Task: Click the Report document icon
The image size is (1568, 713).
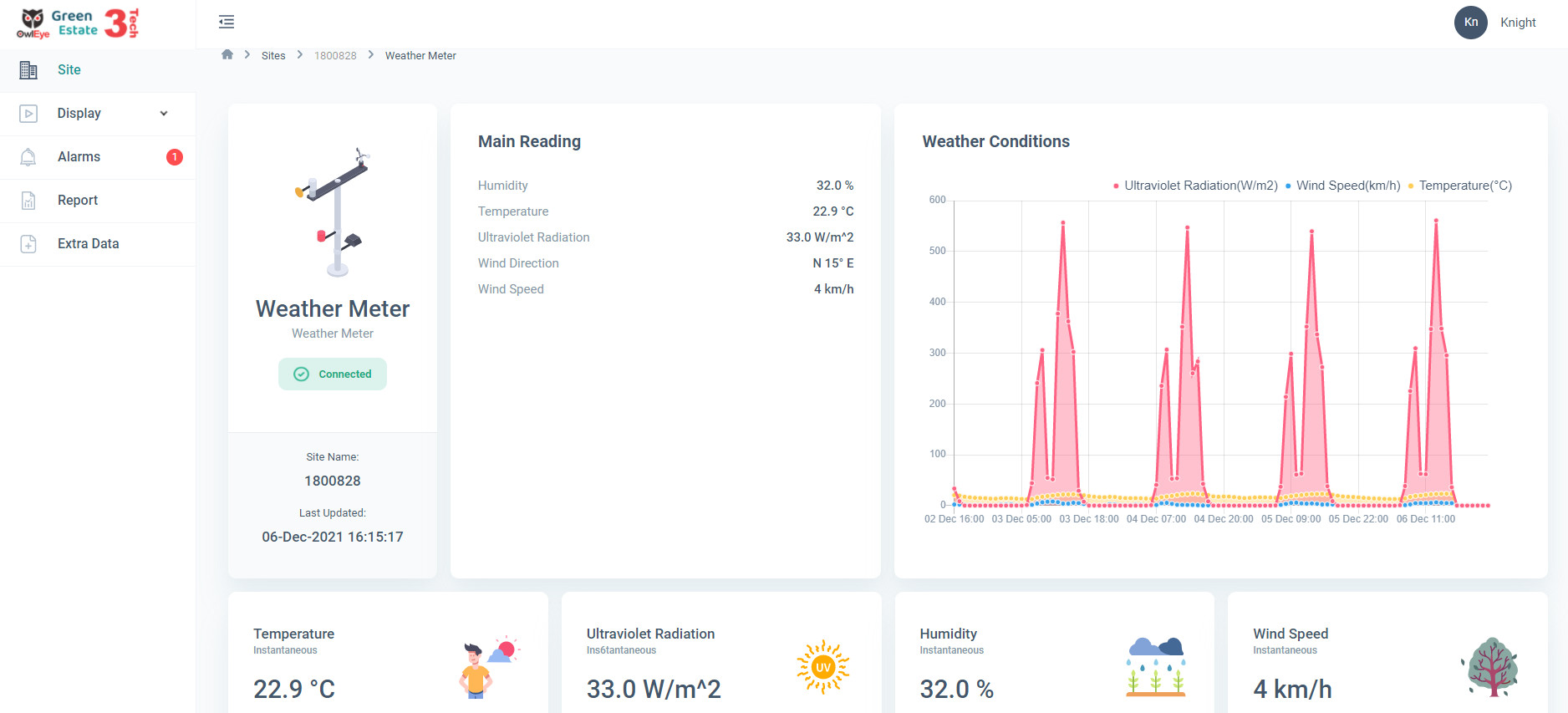Action: [28, 201]
